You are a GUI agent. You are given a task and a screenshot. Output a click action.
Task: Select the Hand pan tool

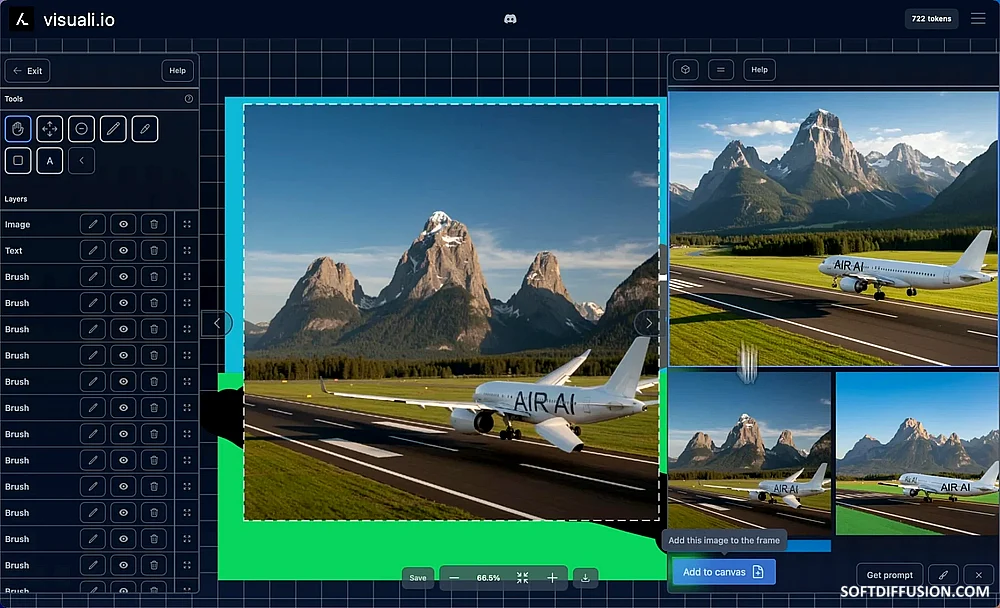point(18,129)
